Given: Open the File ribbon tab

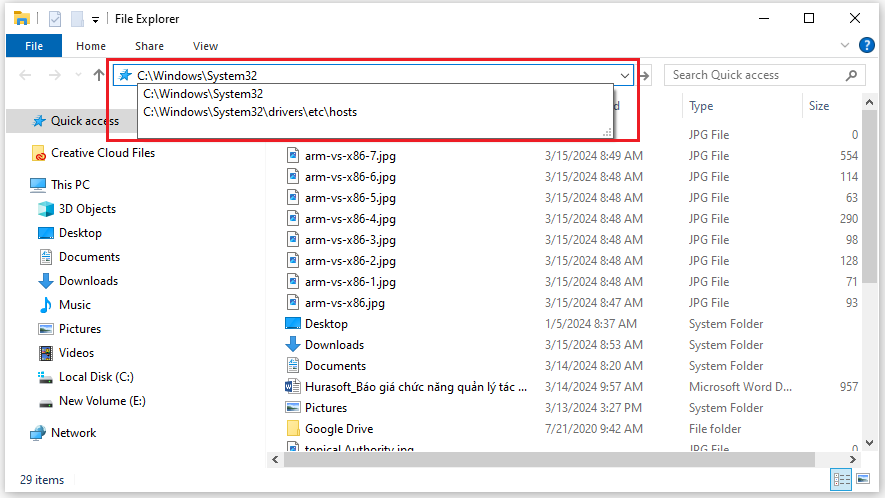Looking at the screenshot, I should (34, 46).
